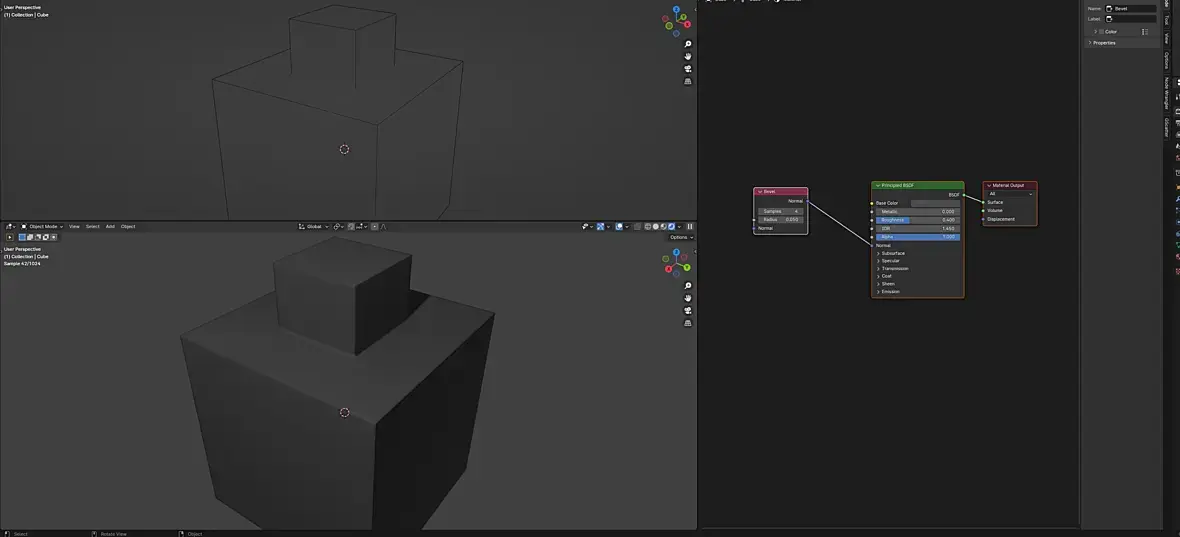Expand the Properties panel in the sidebar
The image size is (1180, 537).
pos(1102,43)
